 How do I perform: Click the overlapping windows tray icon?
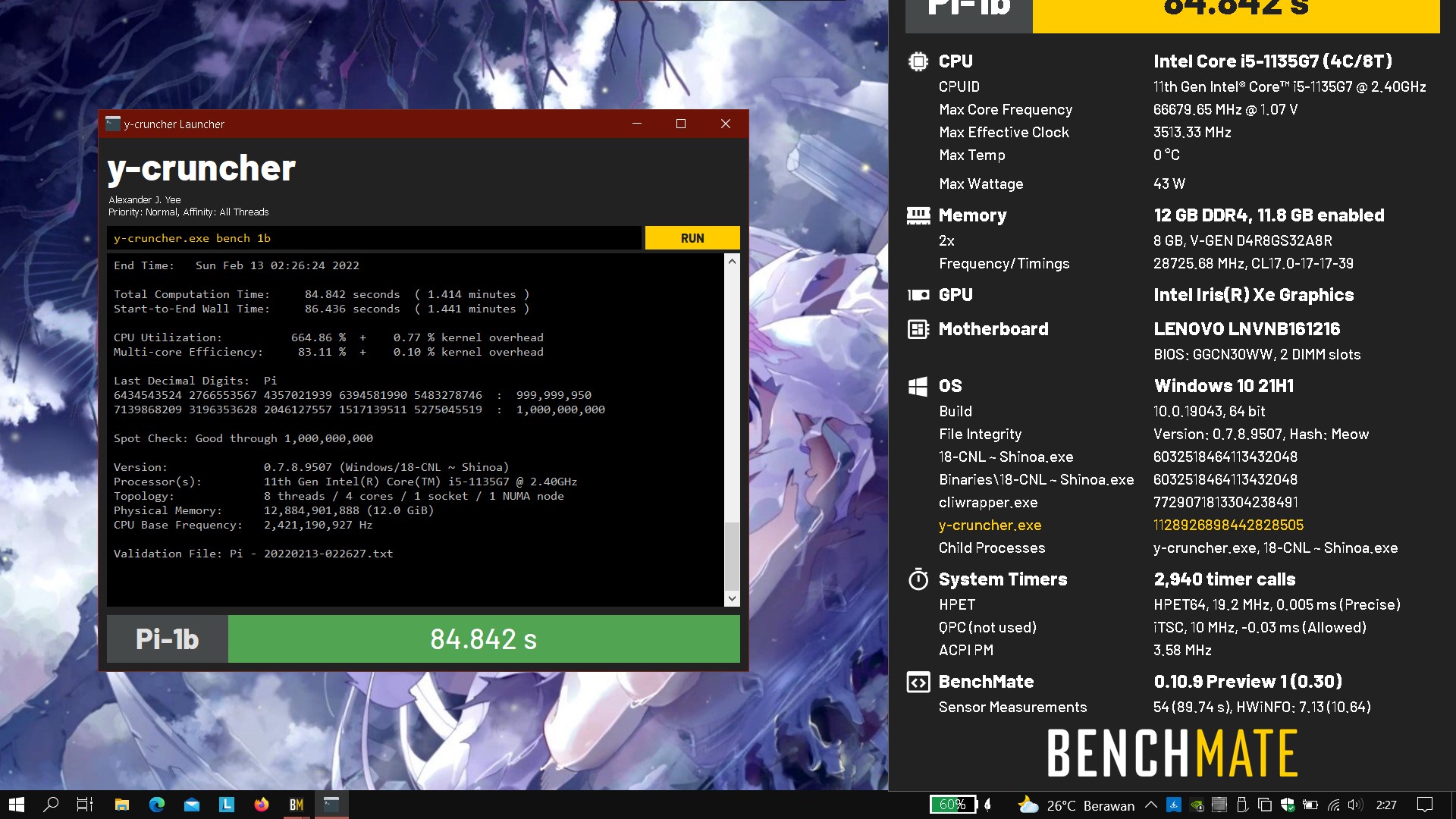(x=1265, y=805)
